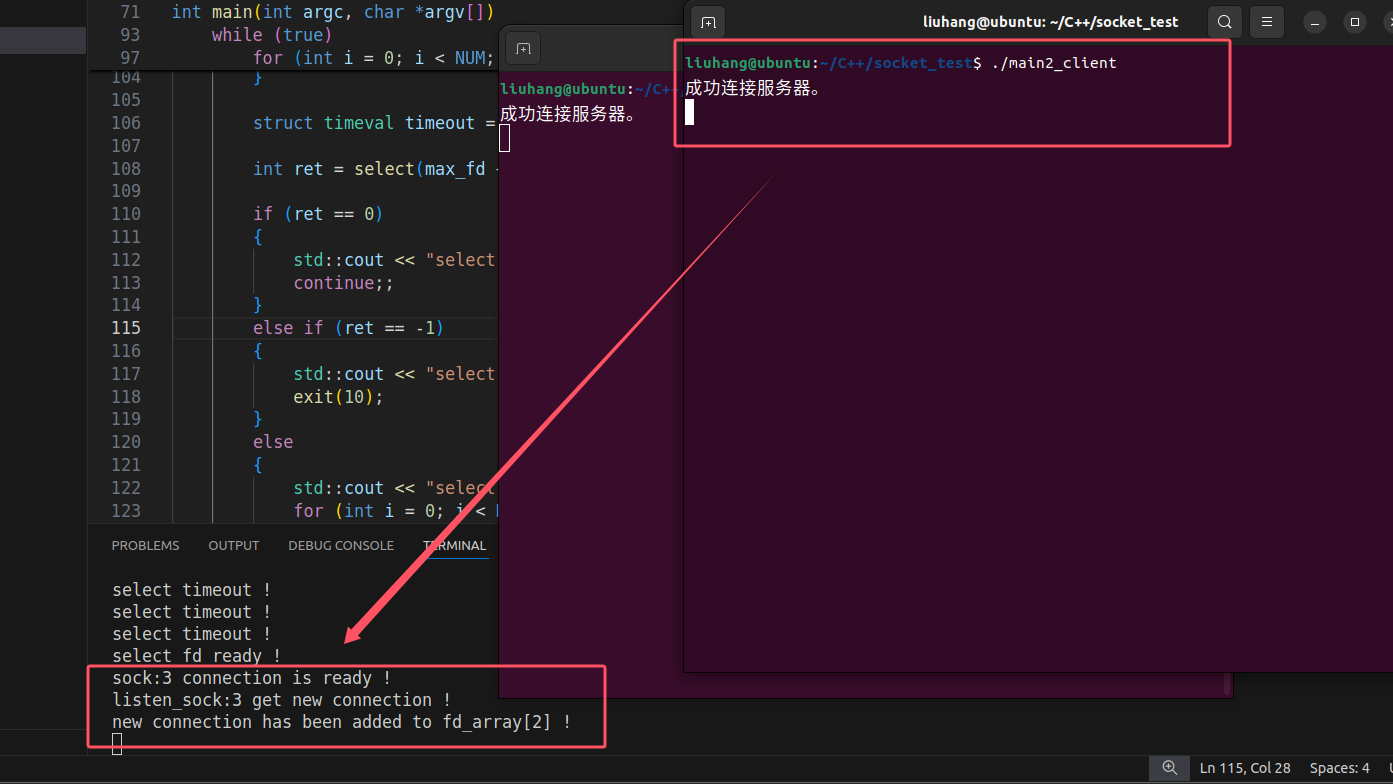1393x784 pixels.
Task: Jump to sticky scroll line 'while (true)'
Action: [272, 35]
